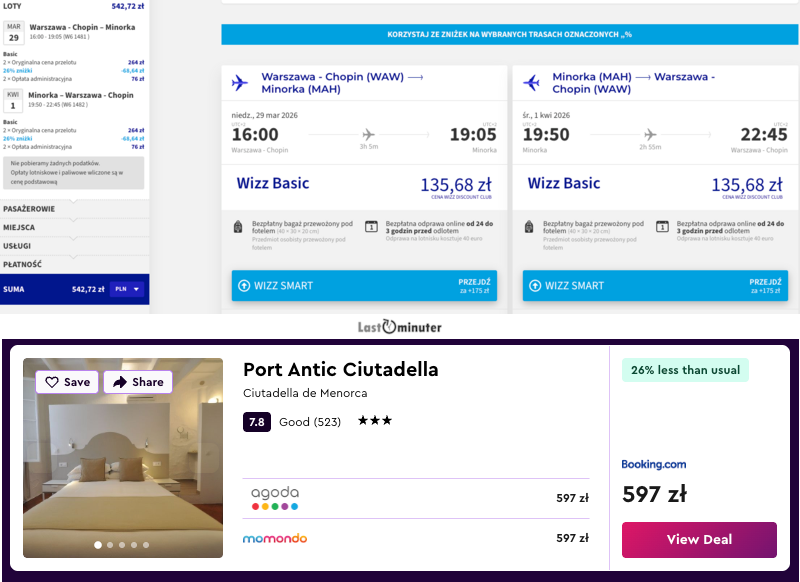The height and width of the screenshot is (582, 800).
Task: Expand the PASAŻEROWIE section
Action: point(75,209)
